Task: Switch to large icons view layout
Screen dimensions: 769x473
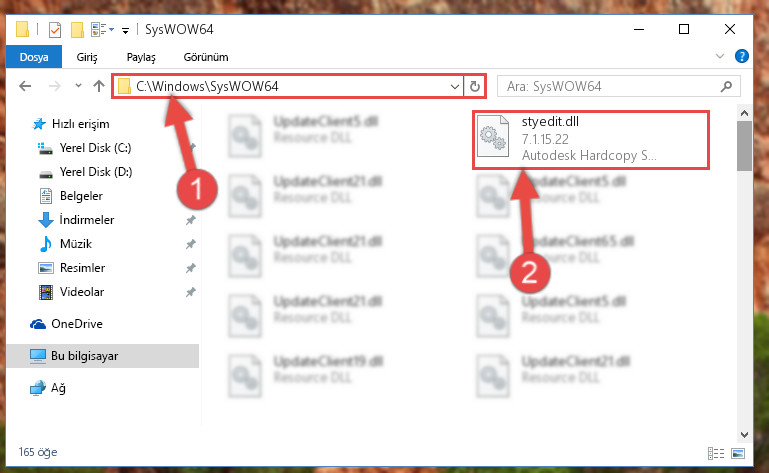Action: point(738,453)
